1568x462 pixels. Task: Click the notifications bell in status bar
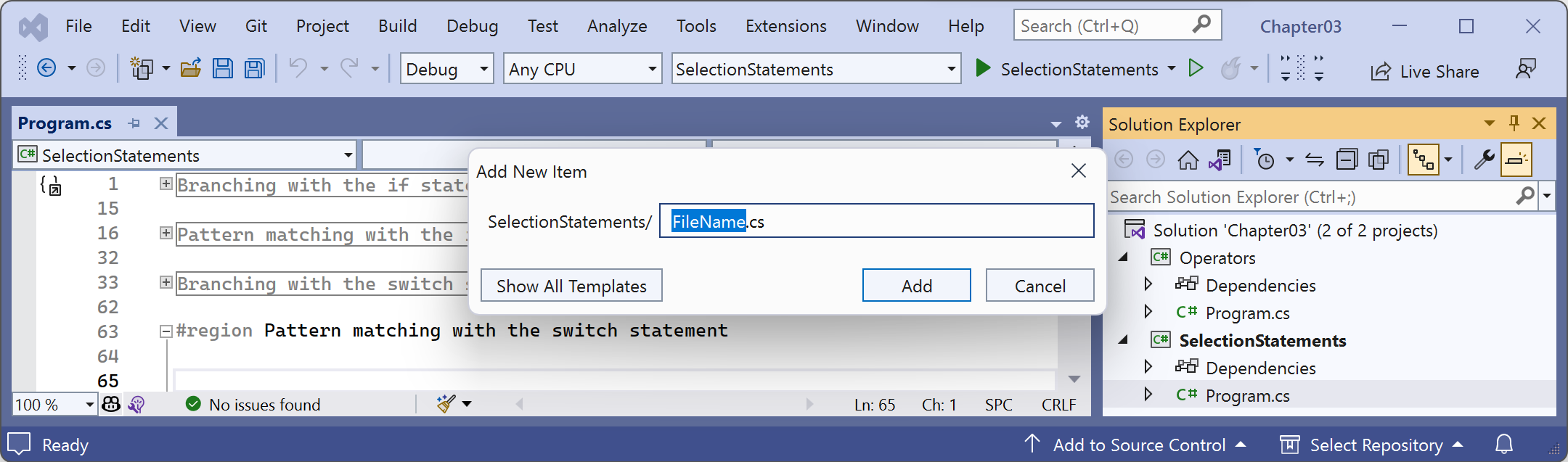pyautogui.click(x=1505, y=444)
